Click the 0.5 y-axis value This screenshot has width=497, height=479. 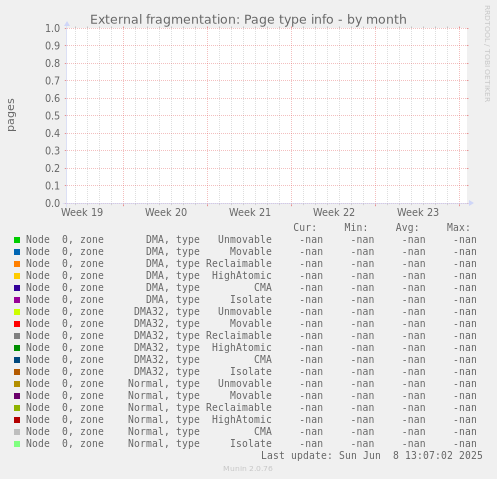click(53, 116)
